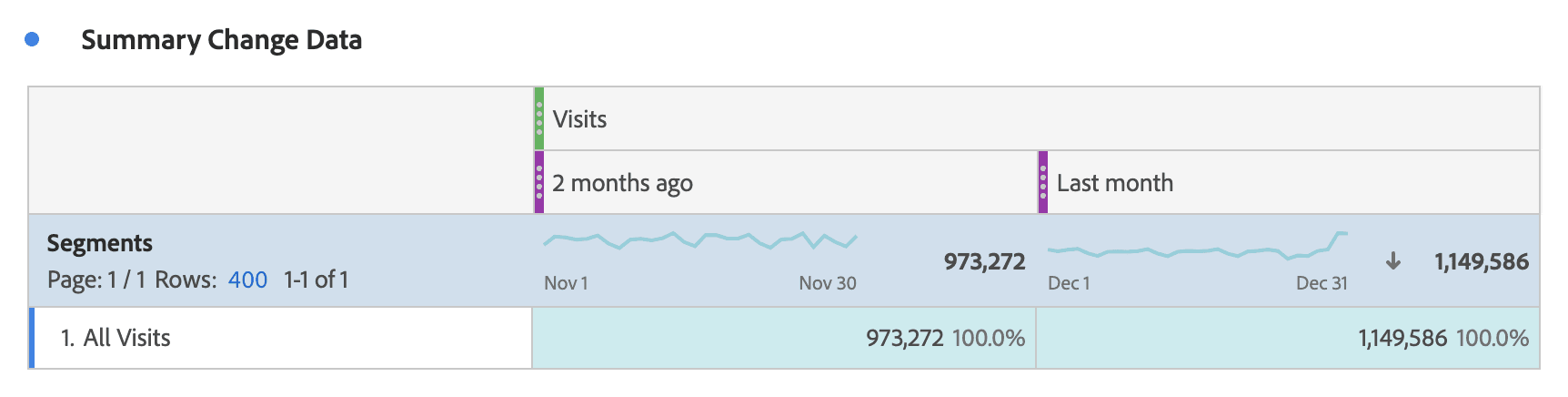Grab the green Visits metric drag handle
This screenshot has height=397, width=1568.
click(539, 118)
